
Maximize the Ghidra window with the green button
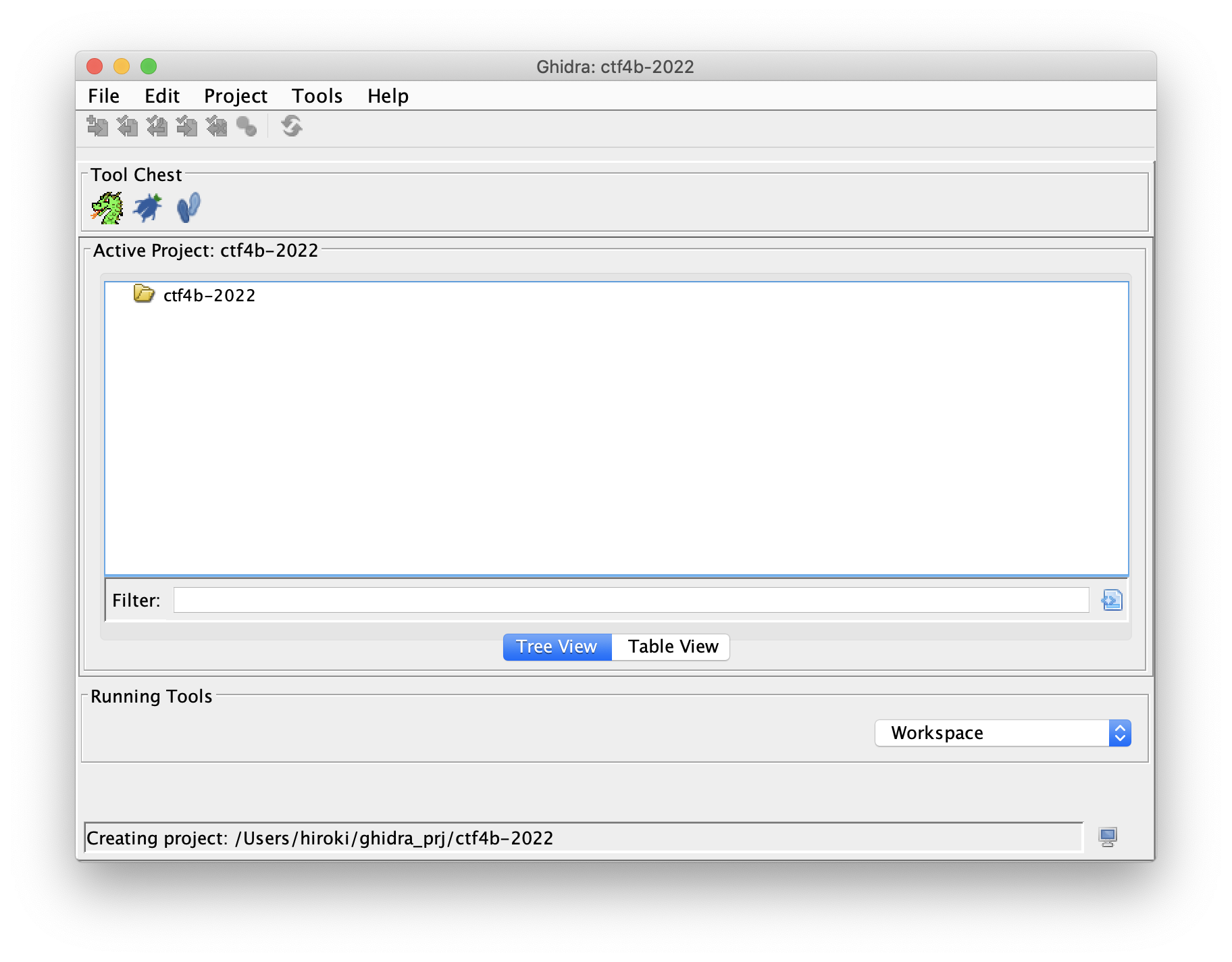point(149,66)
